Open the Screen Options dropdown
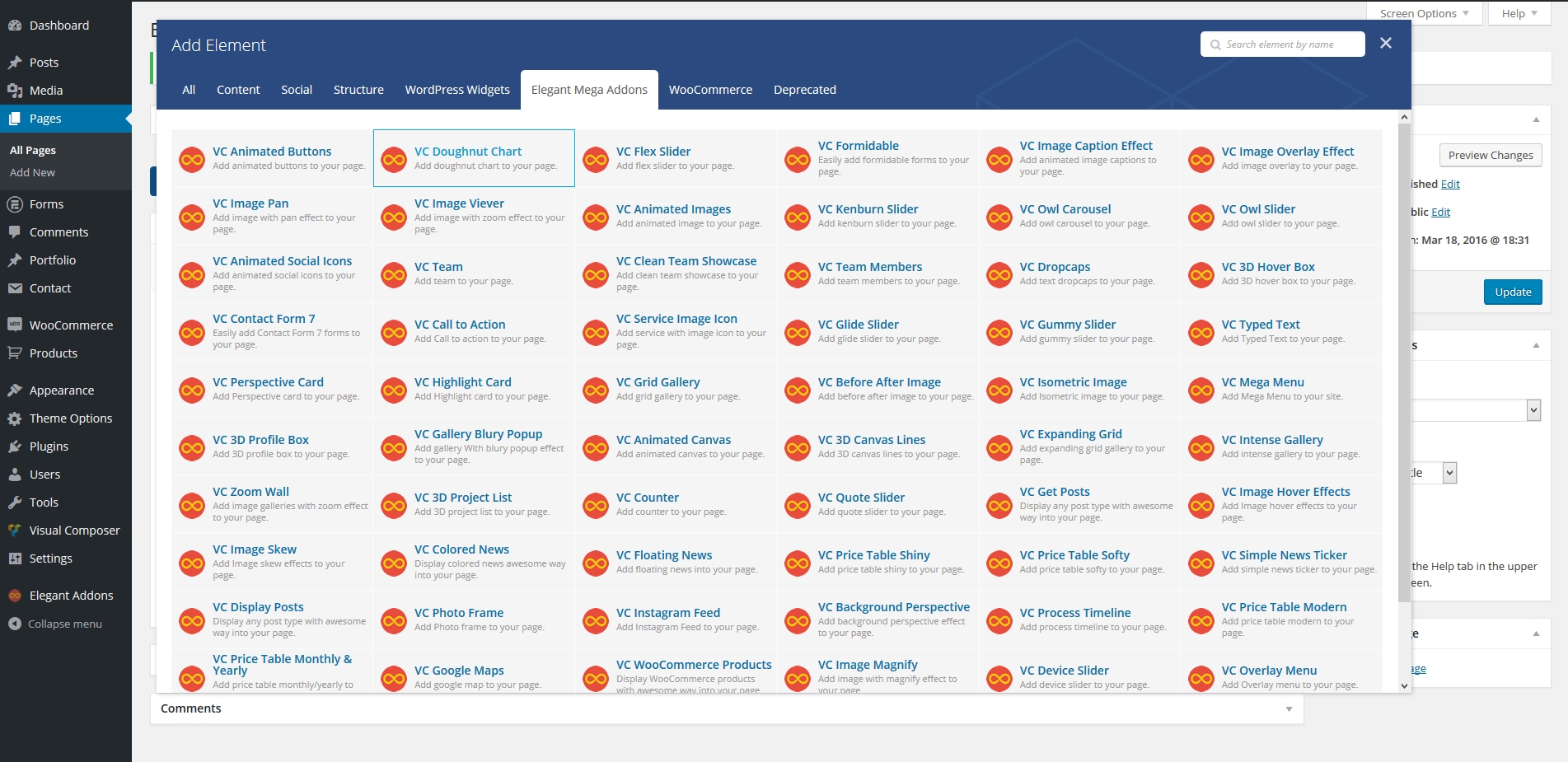Viewport: 1568px width, 762px height. (x=1425, y=13)
